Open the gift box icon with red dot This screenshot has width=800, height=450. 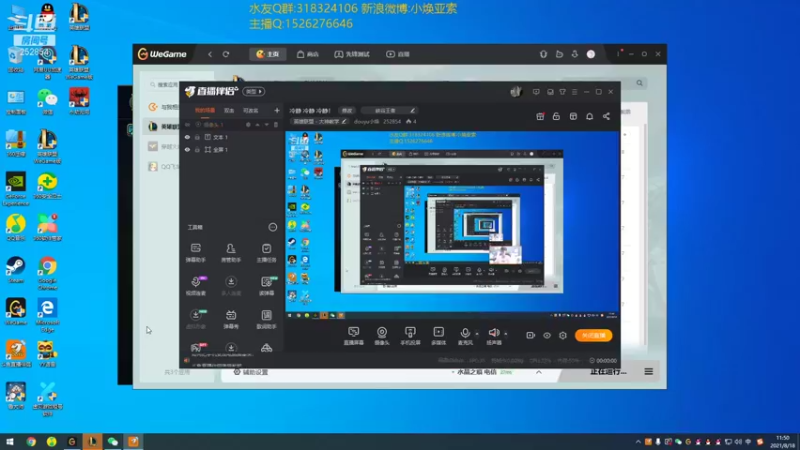540,116
